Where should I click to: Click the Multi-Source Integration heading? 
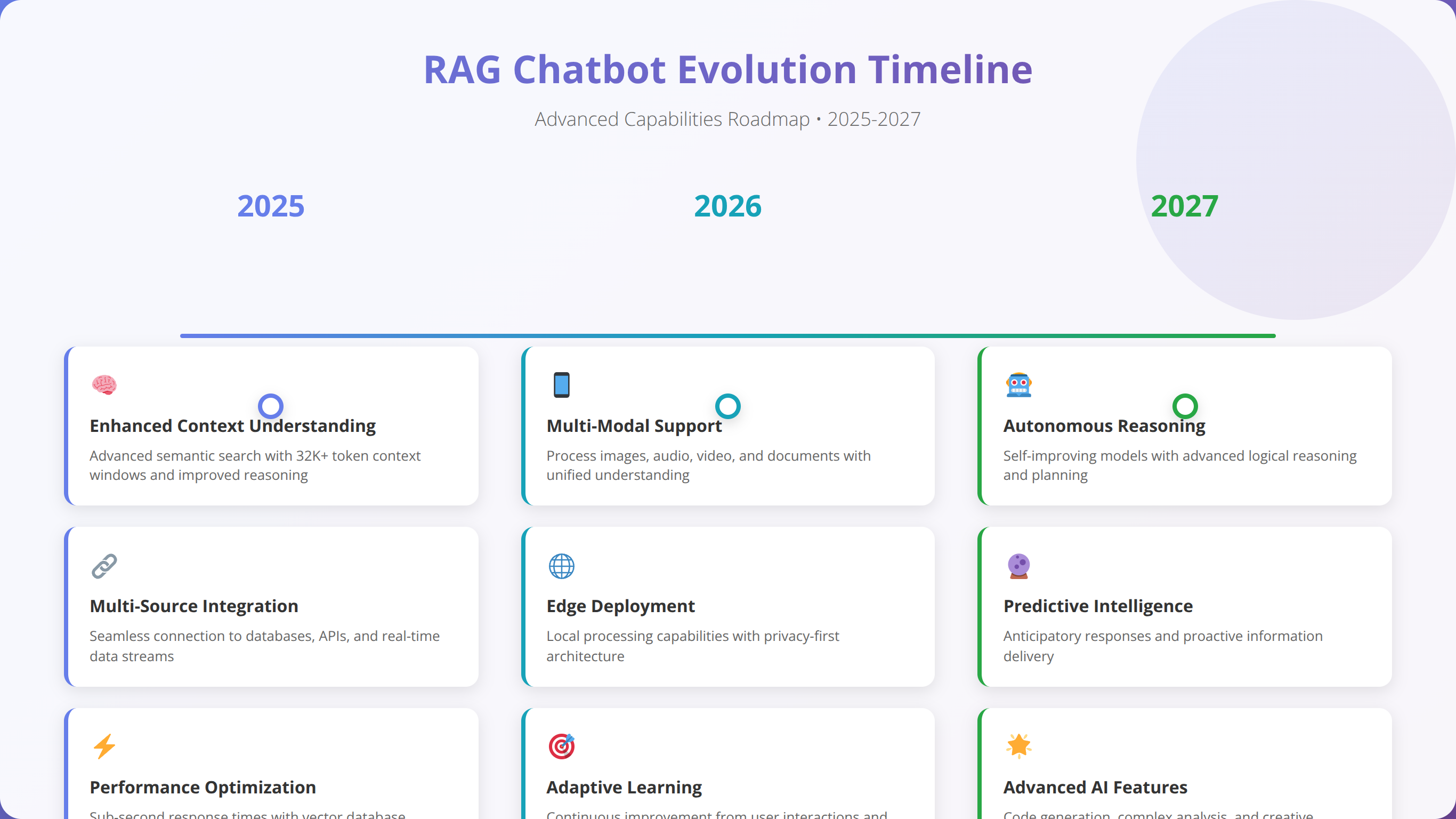coord(194,606)
